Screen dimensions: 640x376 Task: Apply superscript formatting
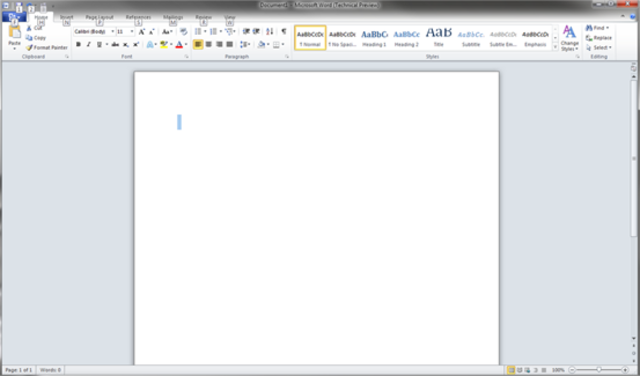coord(136,44)
